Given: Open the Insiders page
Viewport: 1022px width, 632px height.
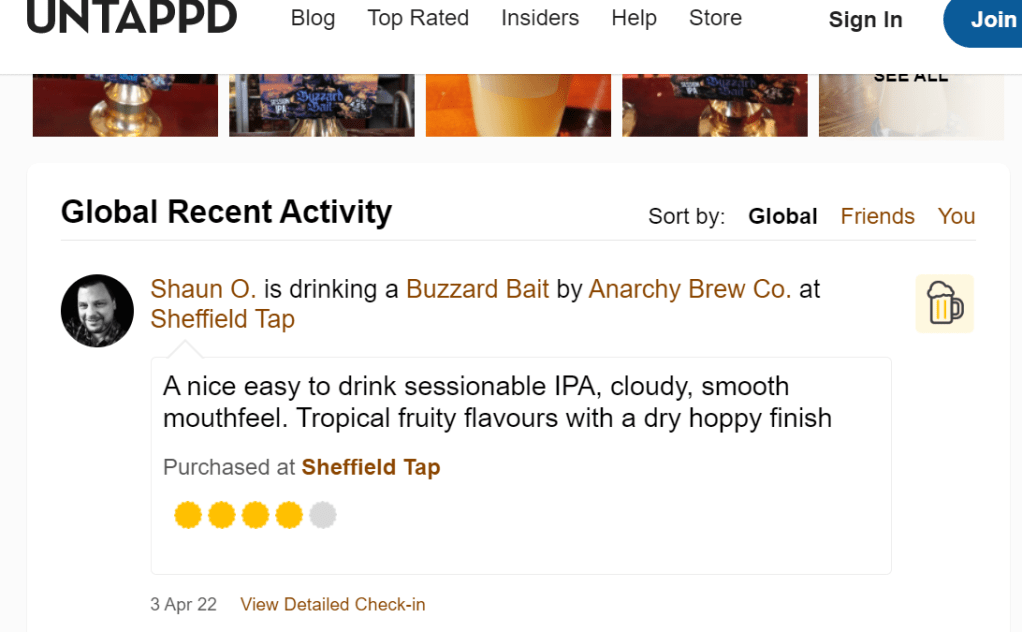Looking at the screenshot, I should point(540,18).
